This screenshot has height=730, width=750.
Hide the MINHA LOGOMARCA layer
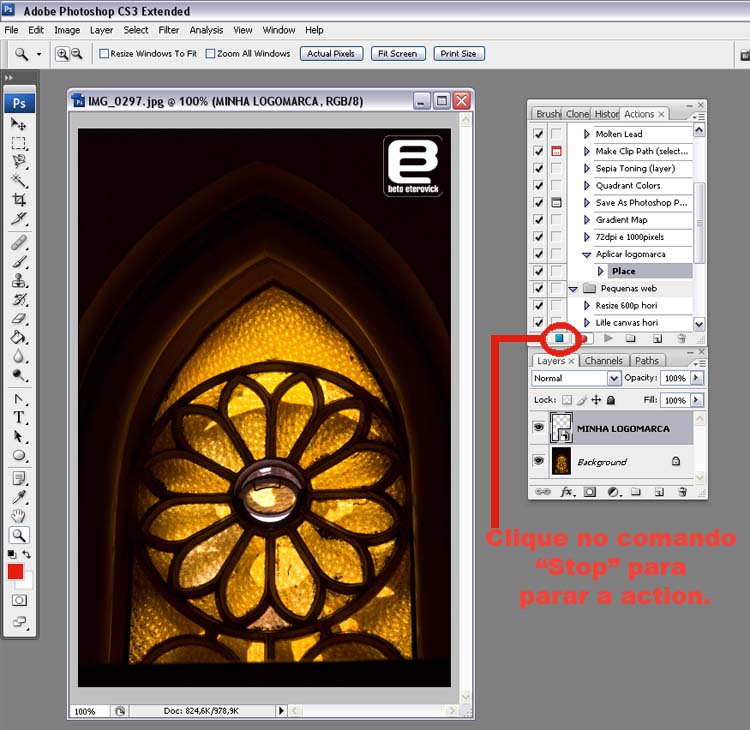coord(538,428)
